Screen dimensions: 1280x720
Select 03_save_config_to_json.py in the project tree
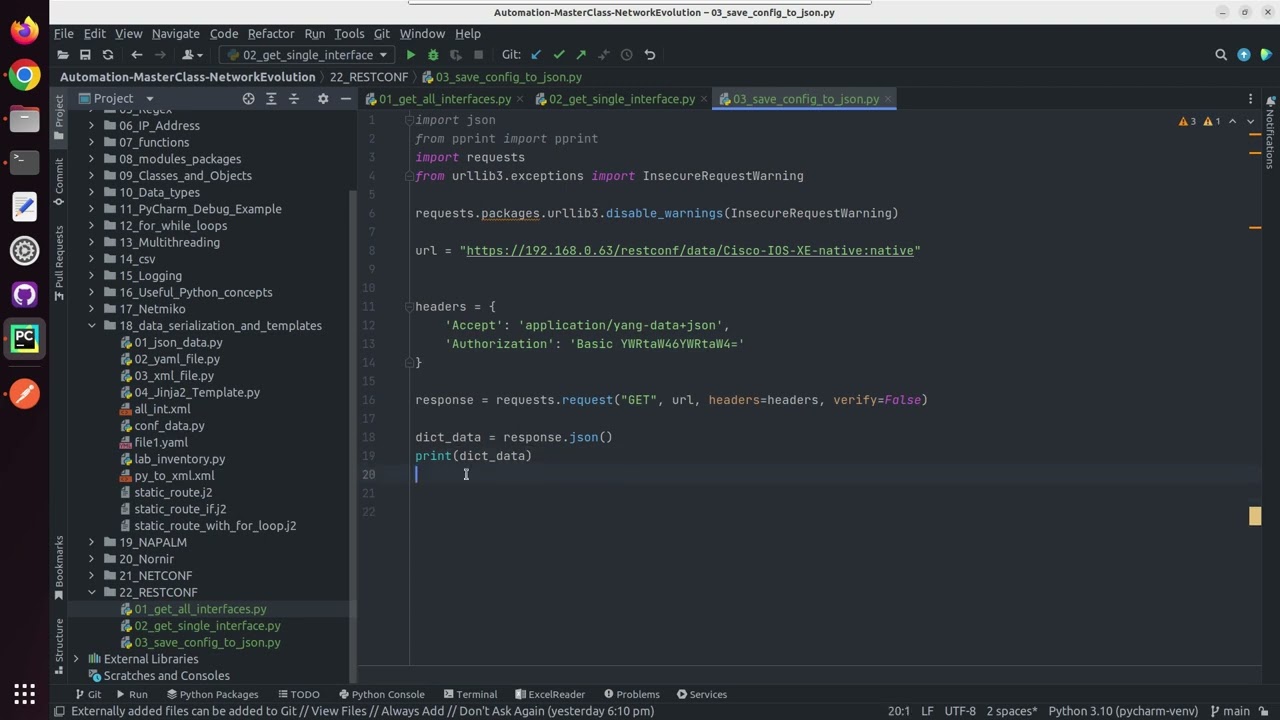click(207, 643)
